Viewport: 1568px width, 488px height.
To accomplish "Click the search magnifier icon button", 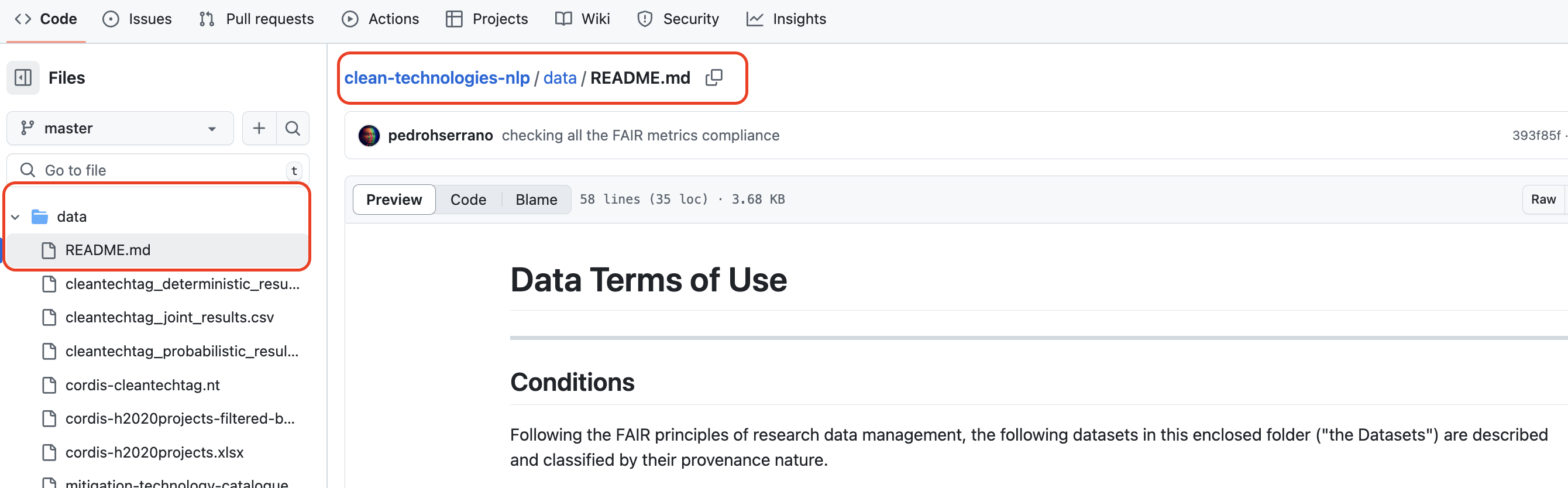I will pyautogui.click(x=293, y=128).
